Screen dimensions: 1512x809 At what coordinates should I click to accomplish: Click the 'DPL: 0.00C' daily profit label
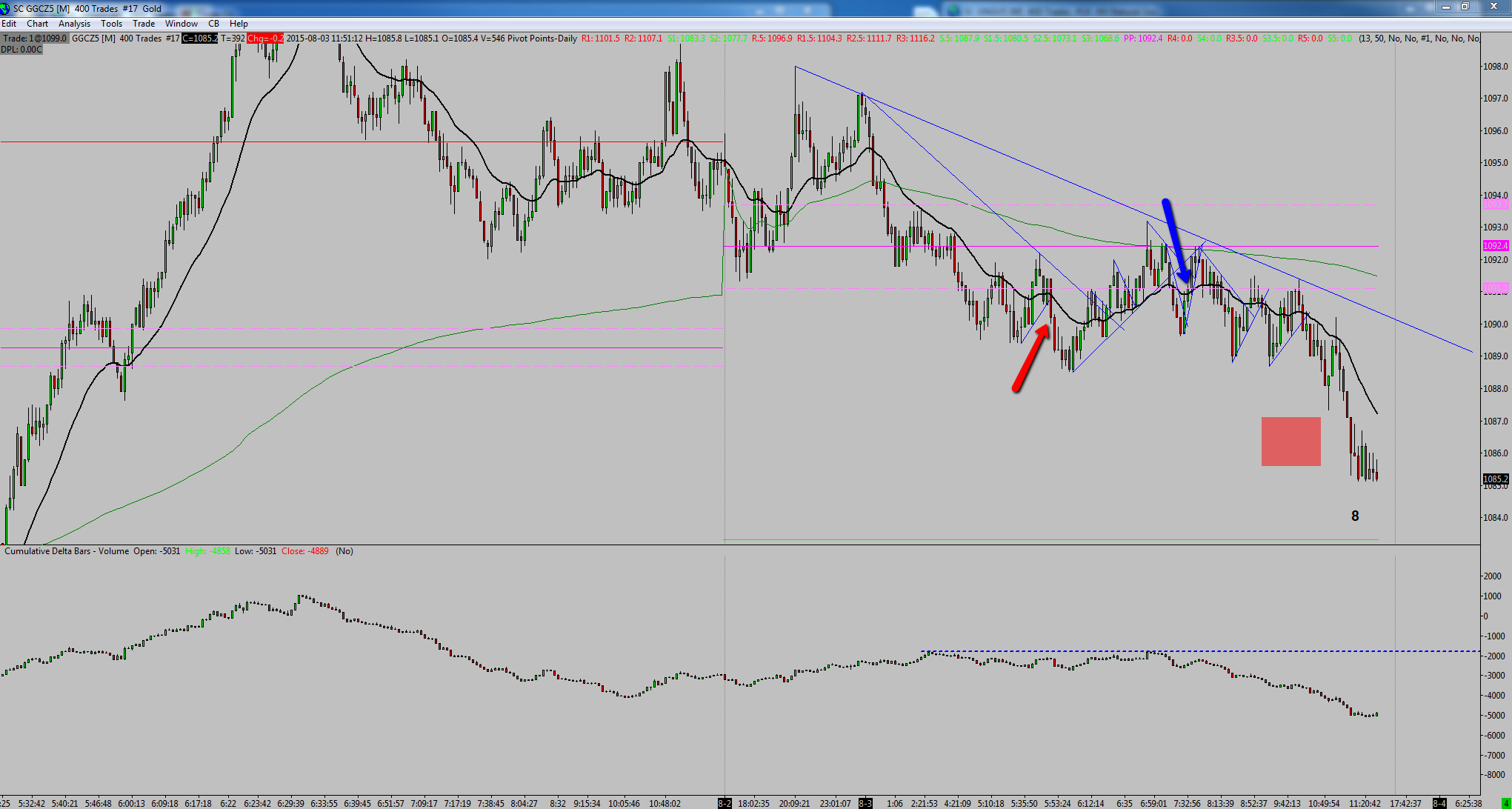tap(21, 50)
